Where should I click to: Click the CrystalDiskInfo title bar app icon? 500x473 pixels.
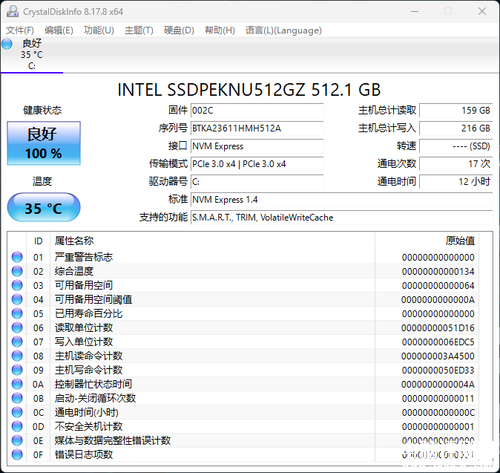pos(12,11)
